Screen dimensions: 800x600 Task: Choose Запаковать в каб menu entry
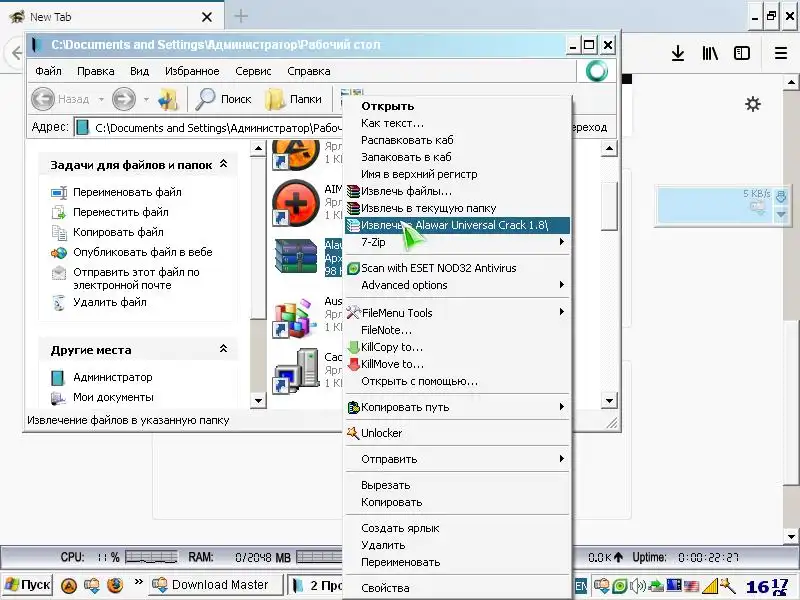(406, 157)
